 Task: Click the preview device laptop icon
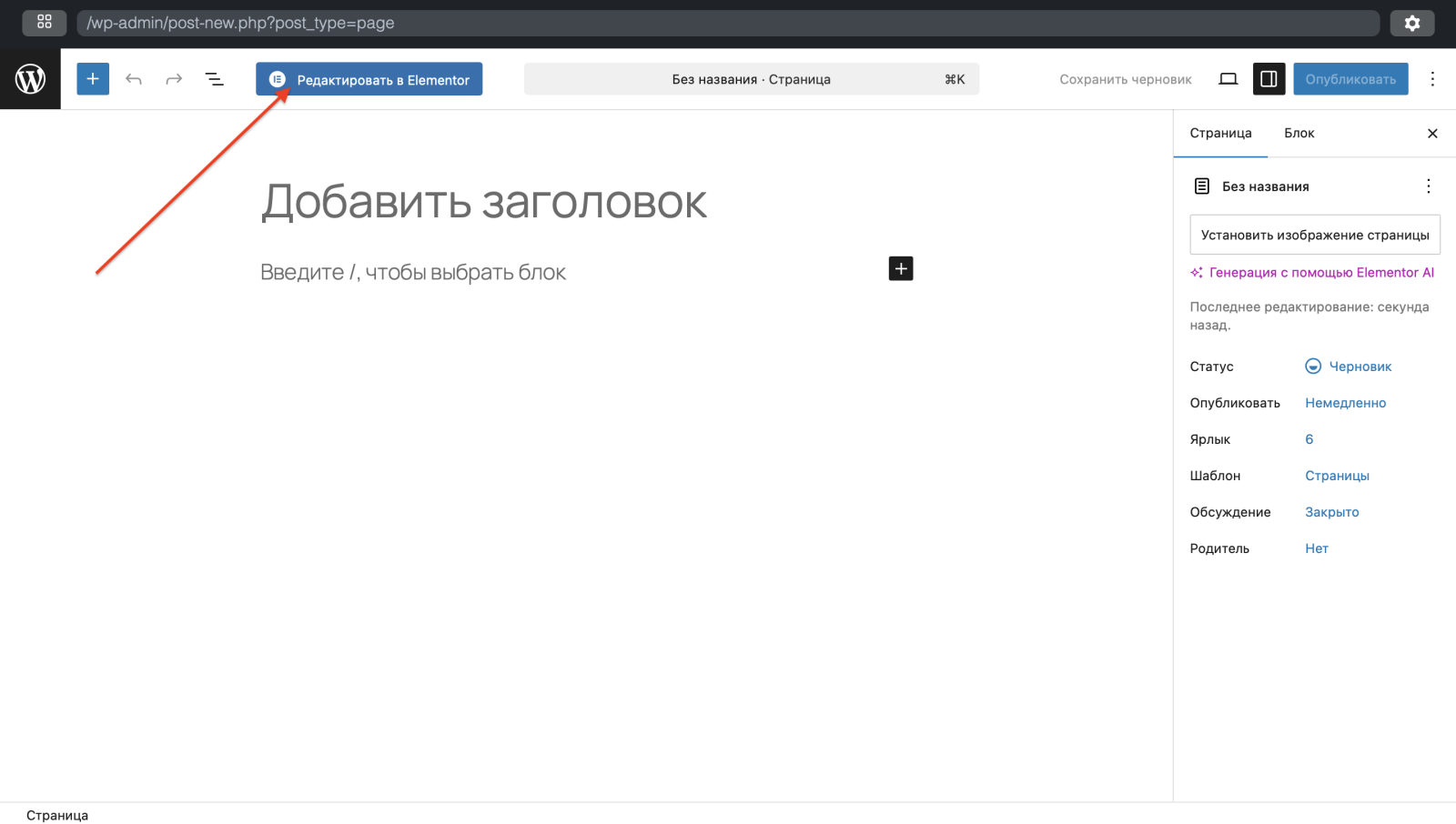point(1228,79)
